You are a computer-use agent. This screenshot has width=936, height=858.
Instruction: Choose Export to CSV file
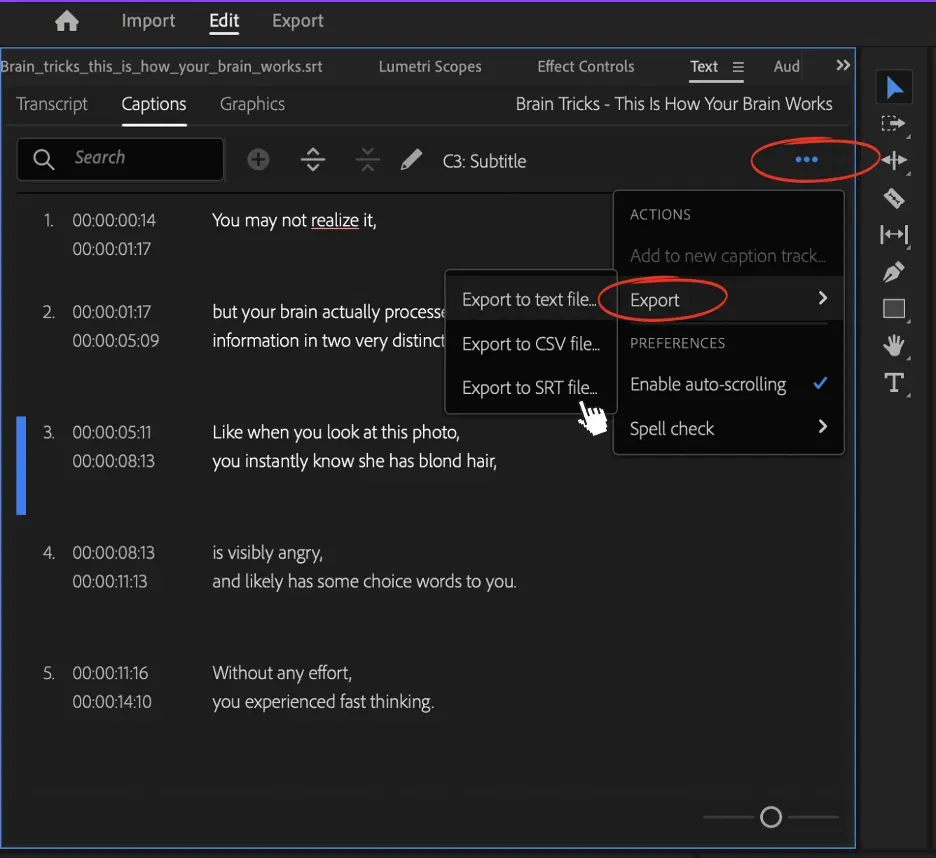[530, 344]
